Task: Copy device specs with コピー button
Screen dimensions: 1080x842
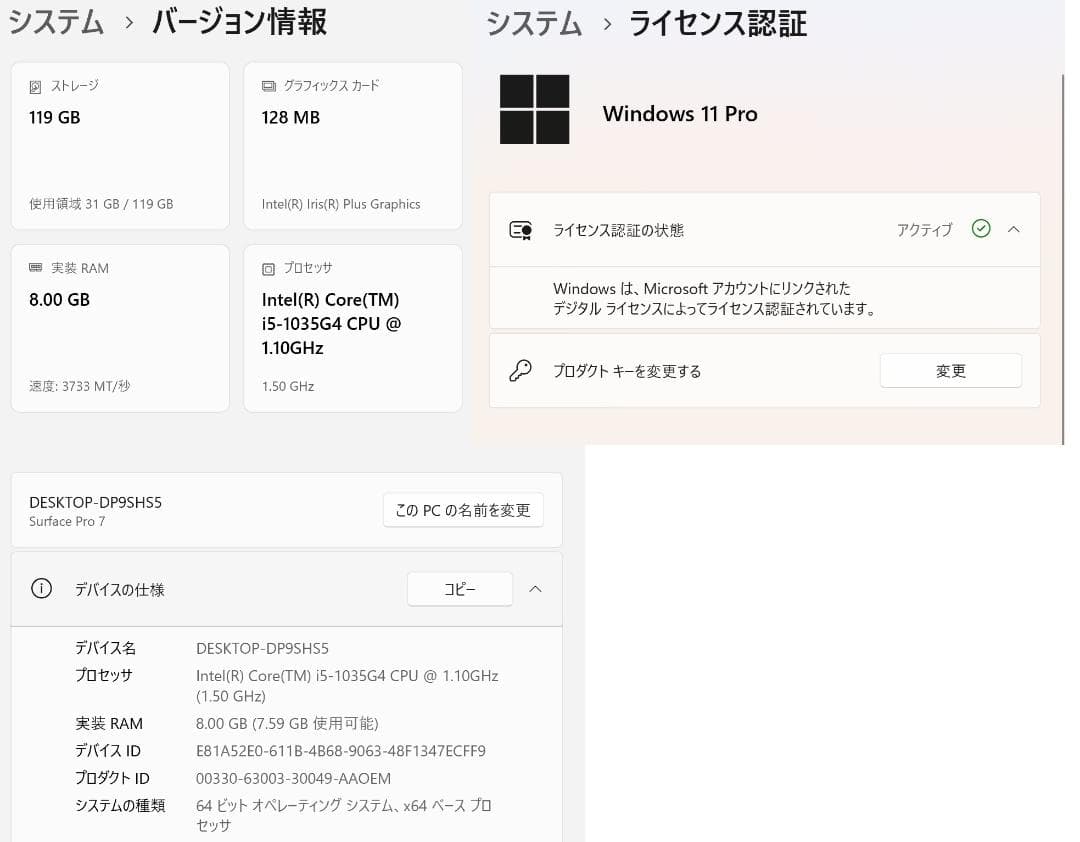Action: 459,589
